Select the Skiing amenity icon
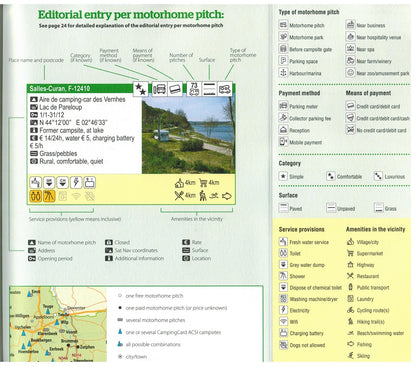This screenshot has width=416, height=367. [x=350, y=355]
